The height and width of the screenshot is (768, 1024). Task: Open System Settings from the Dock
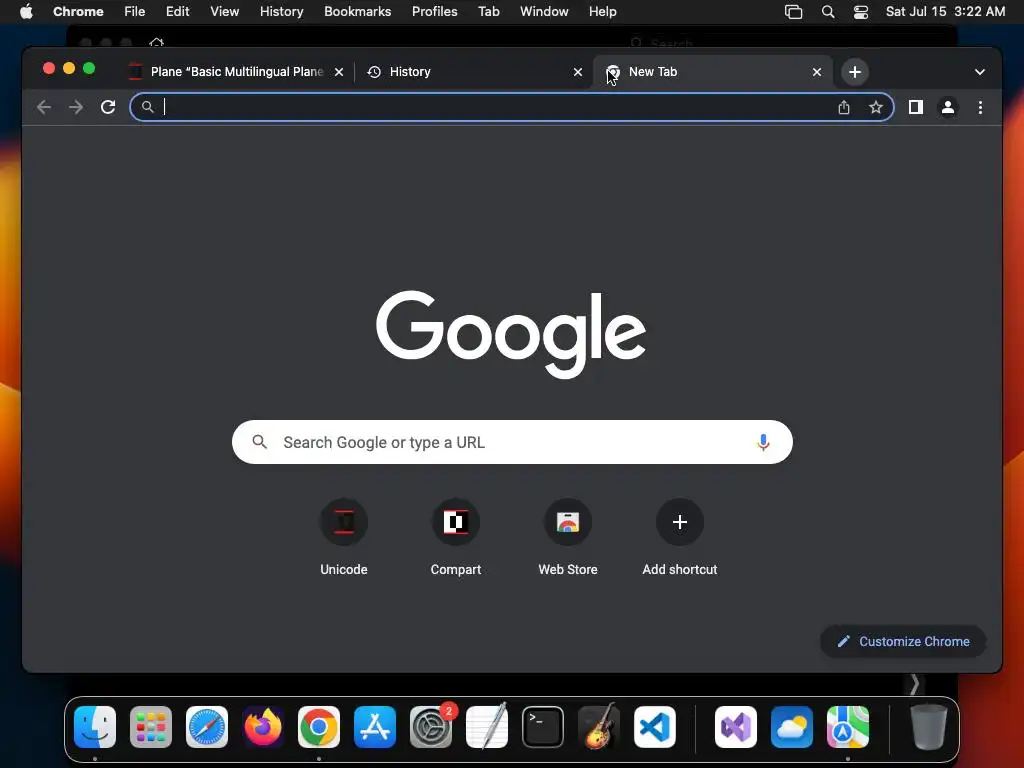click(431, 727)
